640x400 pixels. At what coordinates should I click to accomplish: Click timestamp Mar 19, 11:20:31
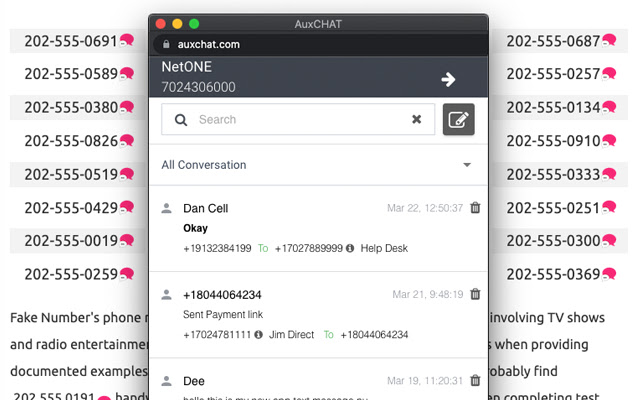425,381
